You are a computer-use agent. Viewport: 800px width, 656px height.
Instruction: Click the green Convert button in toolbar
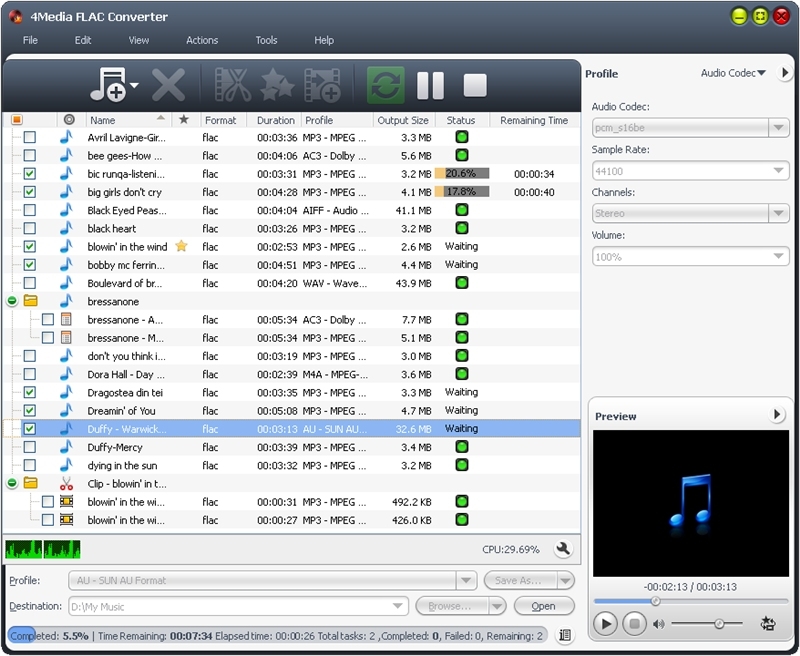coord(385,84)
